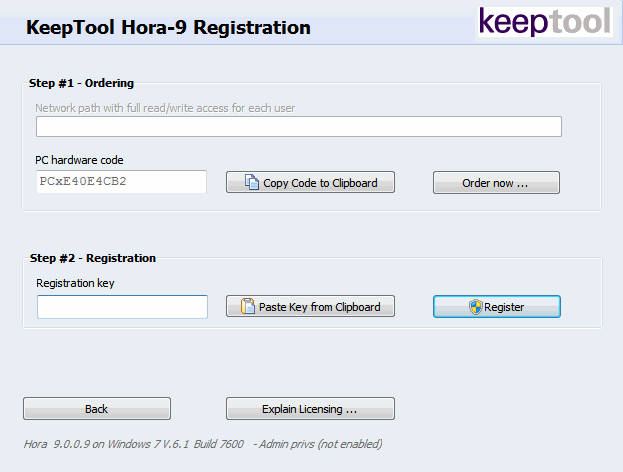Viewport: 623px width, 472px height.
Task: Click the Registration key label
Action: coord(75,283)
